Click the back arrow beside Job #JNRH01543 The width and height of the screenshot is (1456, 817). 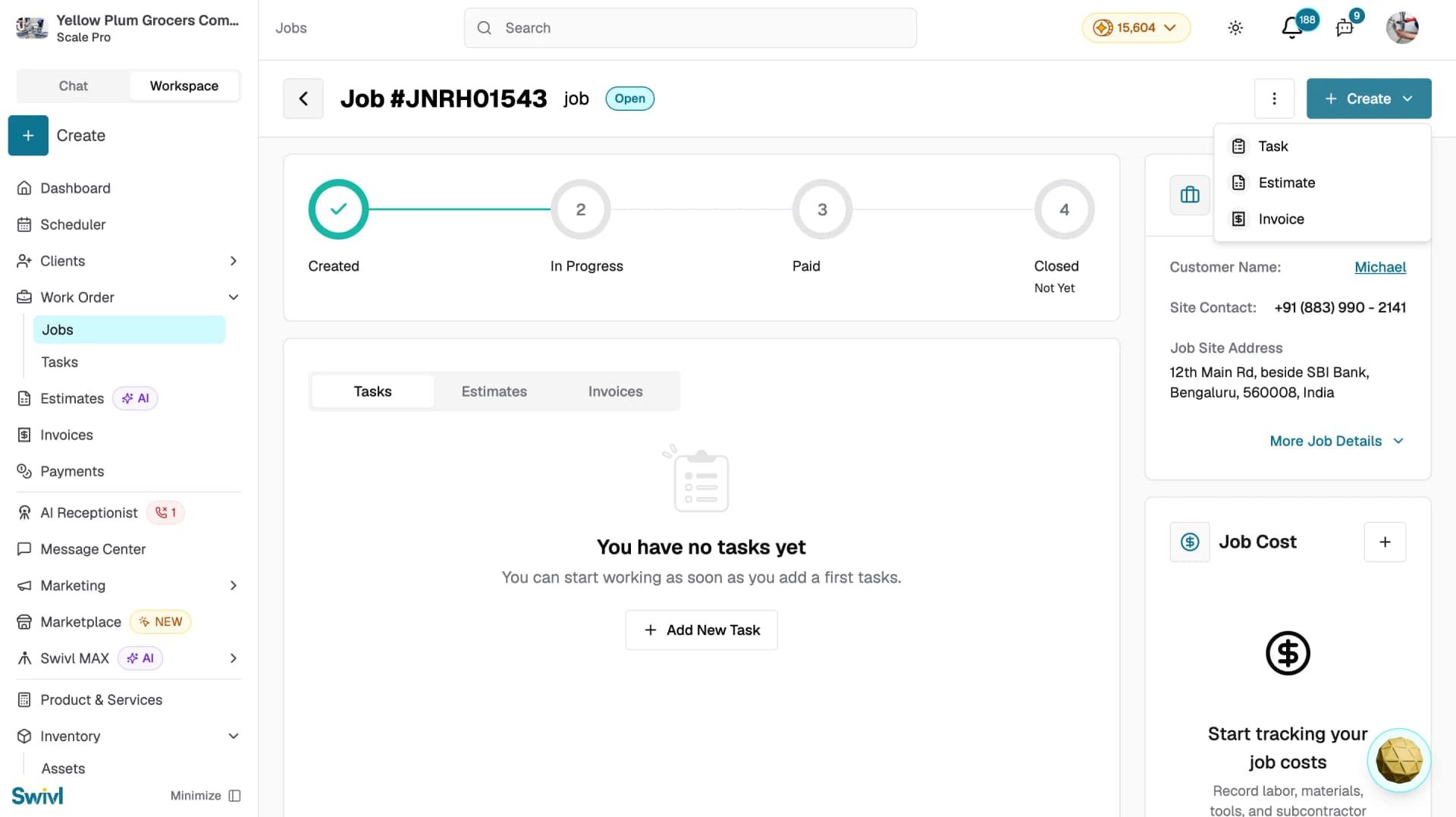[x=303, y=99]
